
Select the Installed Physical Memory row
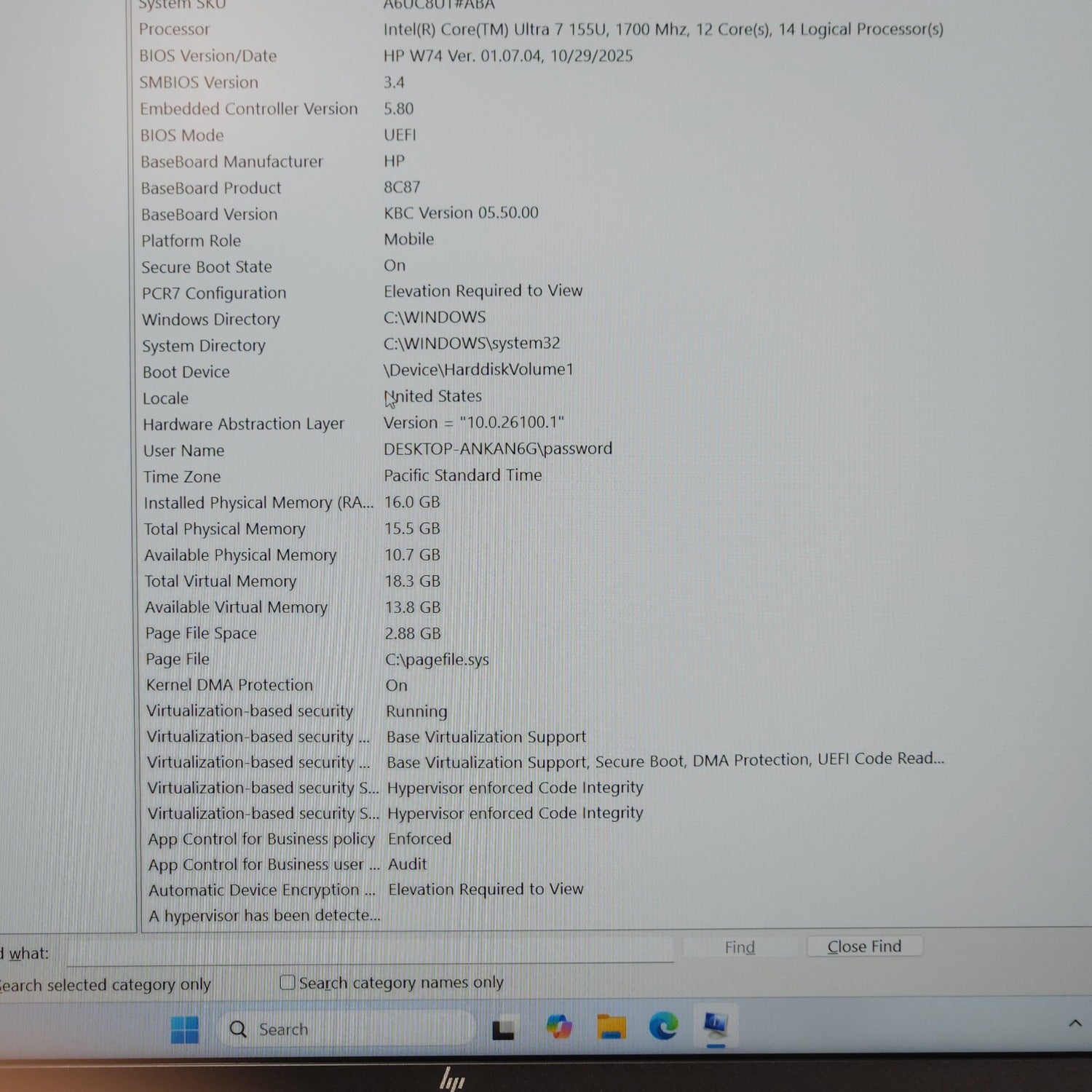click(258, 503)
